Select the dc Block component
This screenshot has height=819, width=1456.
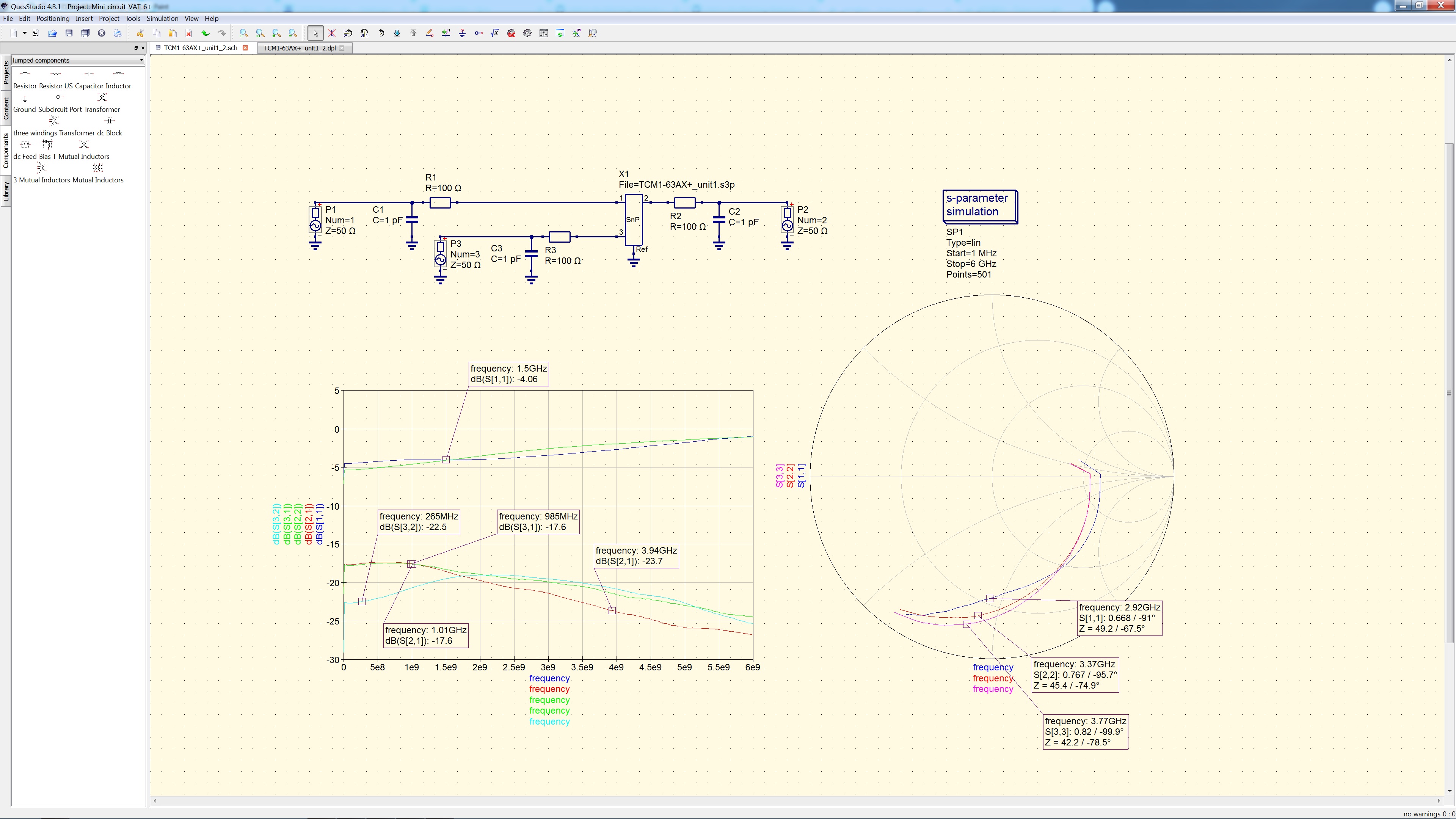click(109, 121)
